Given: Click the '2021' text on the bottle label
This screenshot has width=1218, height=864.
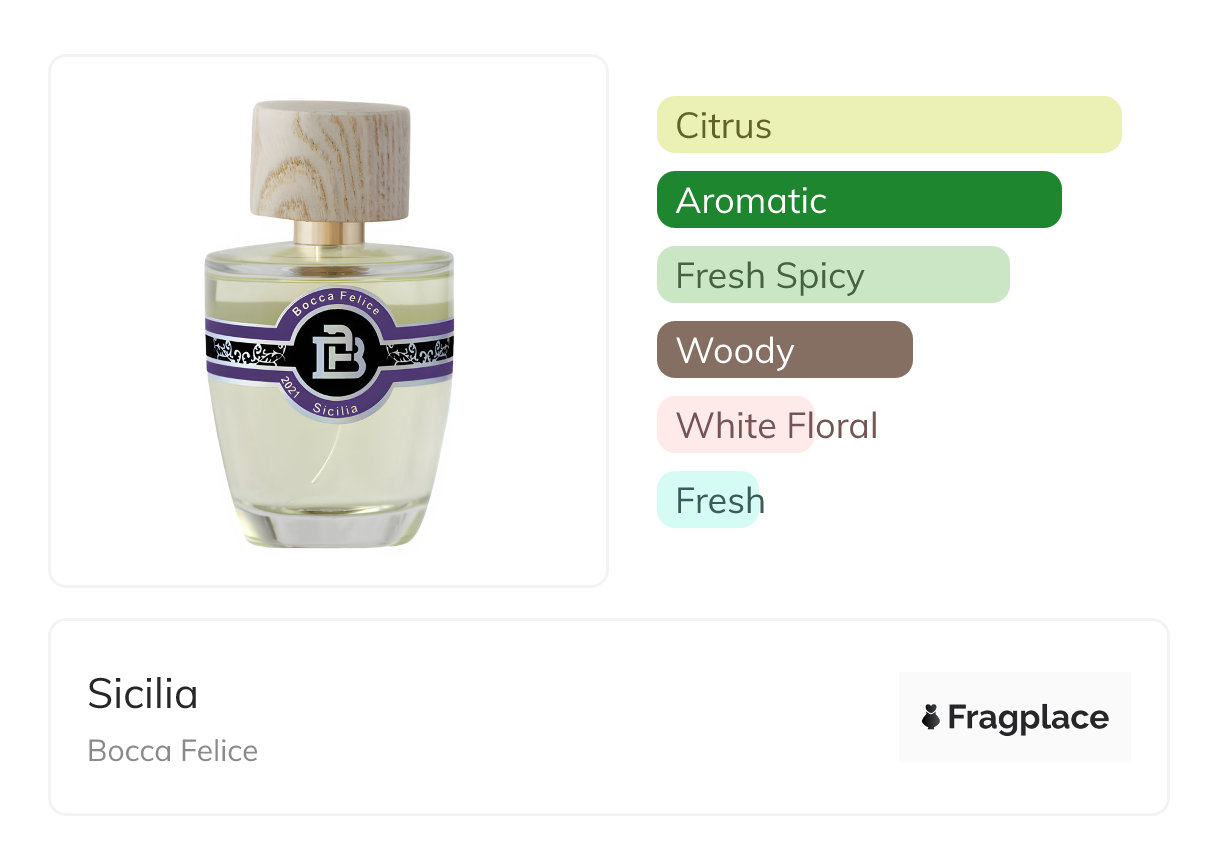Looking at the screenshot, I should [289, 390].
